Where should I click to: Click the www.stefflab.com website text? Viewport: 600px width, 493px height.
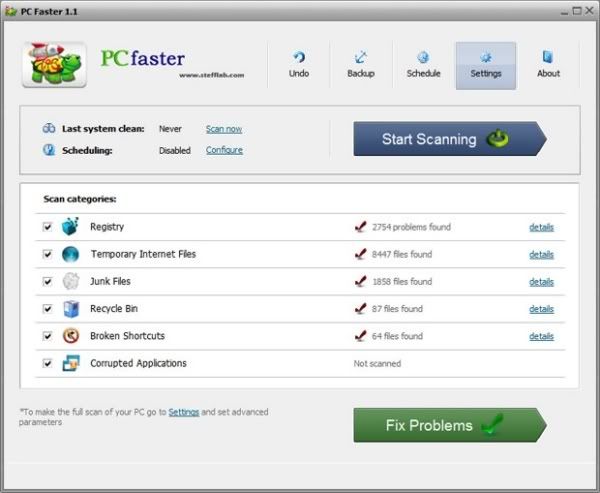tap(212, 75)
